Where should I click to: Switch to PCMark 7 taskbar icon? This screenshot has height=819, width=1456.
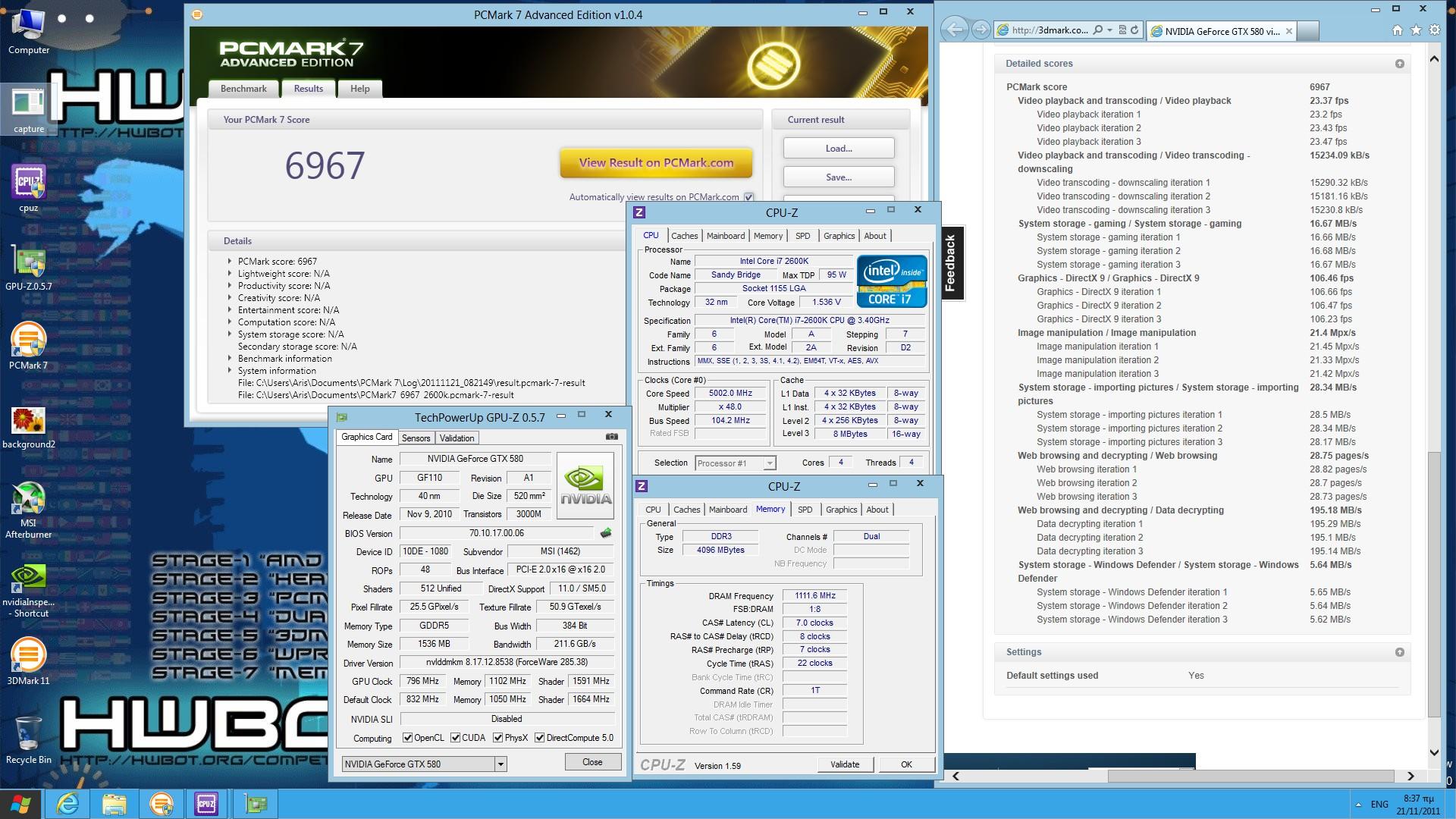161,804
